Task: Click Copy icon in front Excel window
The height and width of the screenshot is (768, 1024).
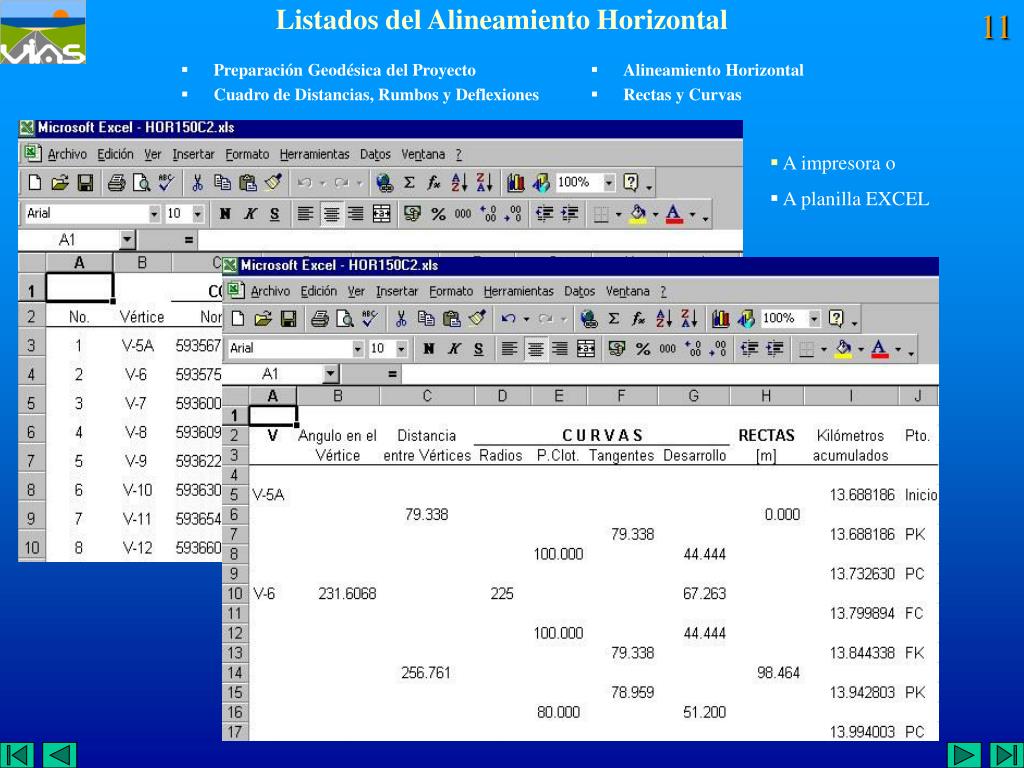Action: point(426,319)
